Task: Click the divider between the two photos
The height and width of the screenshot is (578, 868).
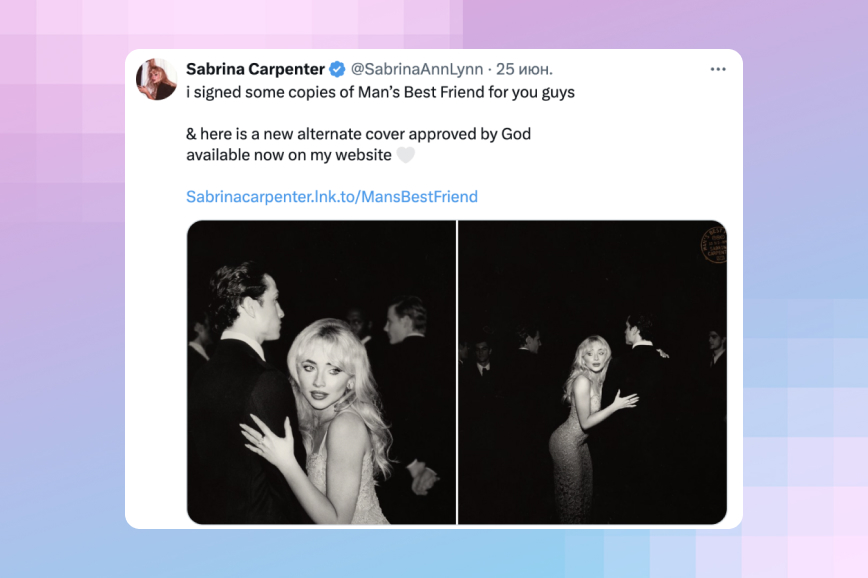Action: (457, 372)
